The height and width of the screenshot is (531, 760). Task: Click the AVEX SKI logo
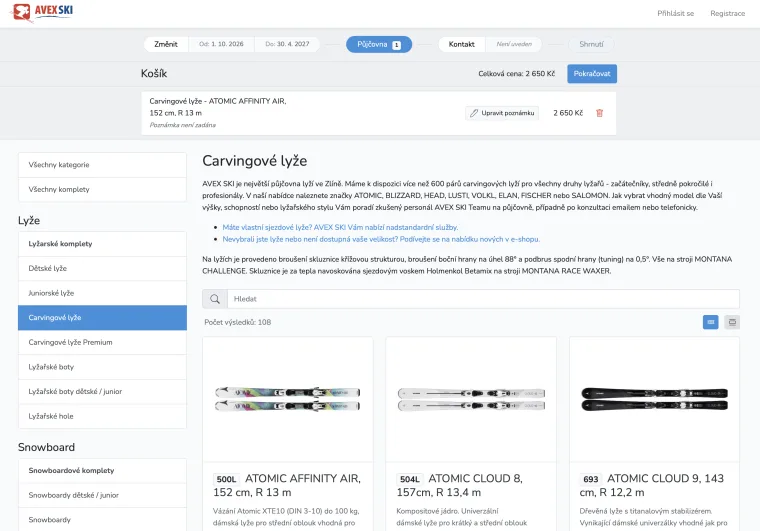tap(43, 12)
